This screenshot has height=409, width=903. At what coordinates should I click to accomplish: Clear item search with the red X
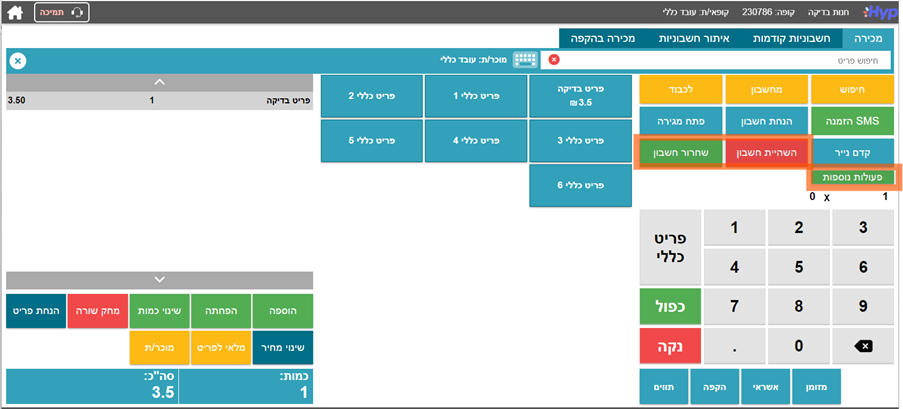554,60
